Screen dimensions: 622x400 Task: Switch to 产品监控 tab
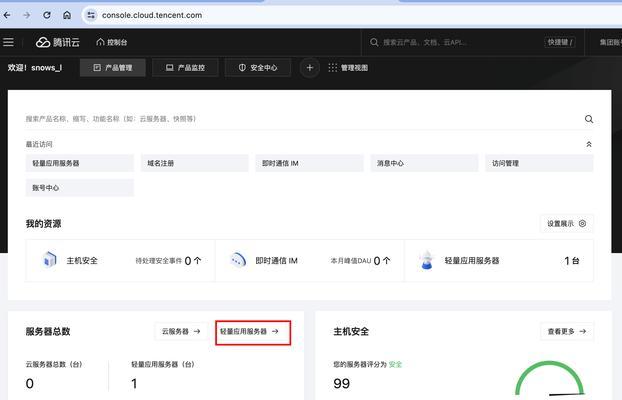tap(185, 68)
